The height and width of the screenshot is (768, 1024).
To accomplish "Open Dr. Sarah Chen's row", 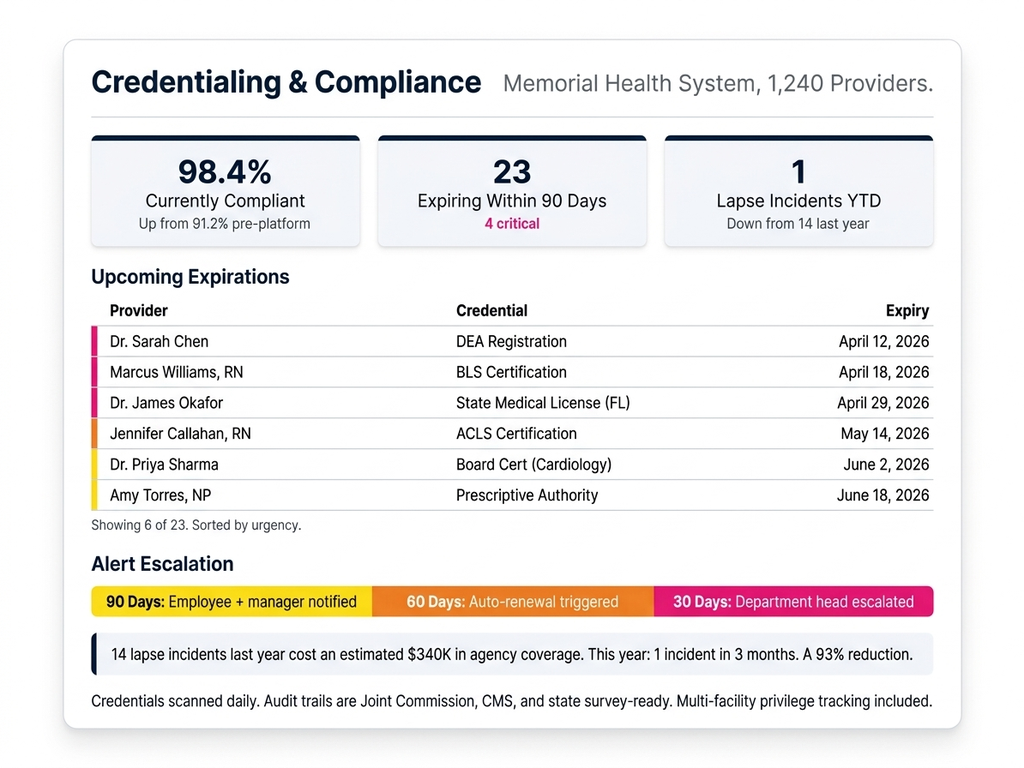I will click(x=510, y=342).
